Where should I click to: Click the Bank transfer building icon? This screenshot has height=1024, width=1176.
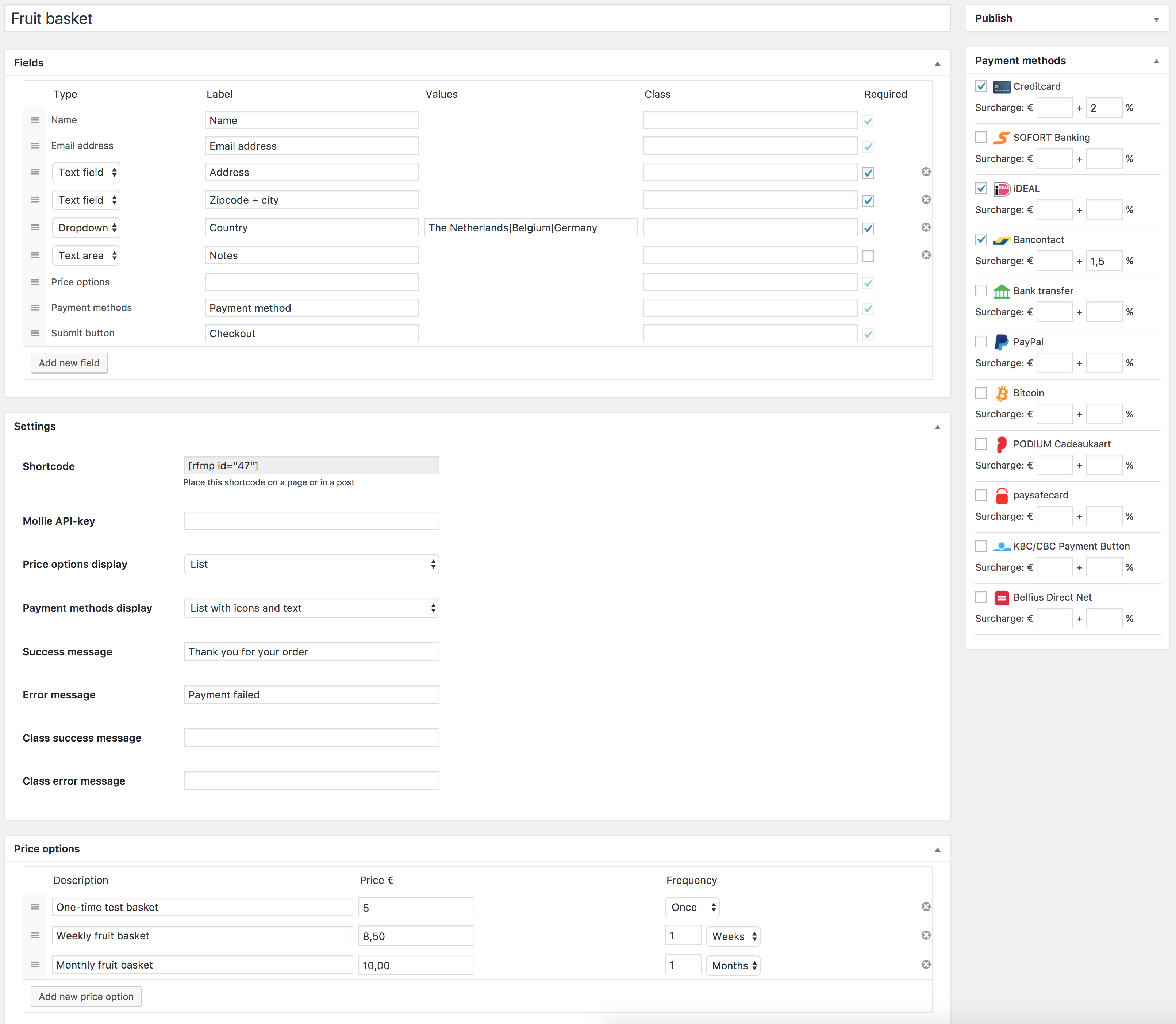pyautogui.click(x=1002, y=292)
